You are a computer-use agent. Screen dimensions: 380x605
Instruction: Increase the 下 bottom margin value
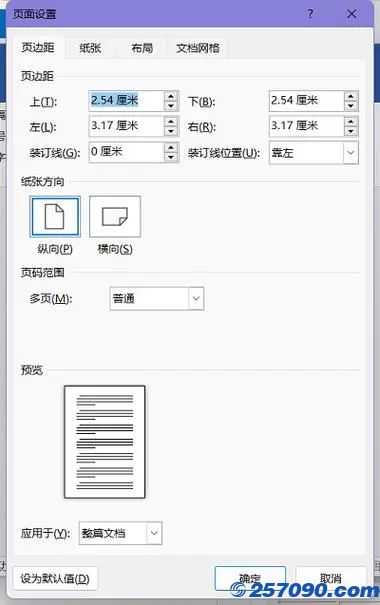pos(351,96)
